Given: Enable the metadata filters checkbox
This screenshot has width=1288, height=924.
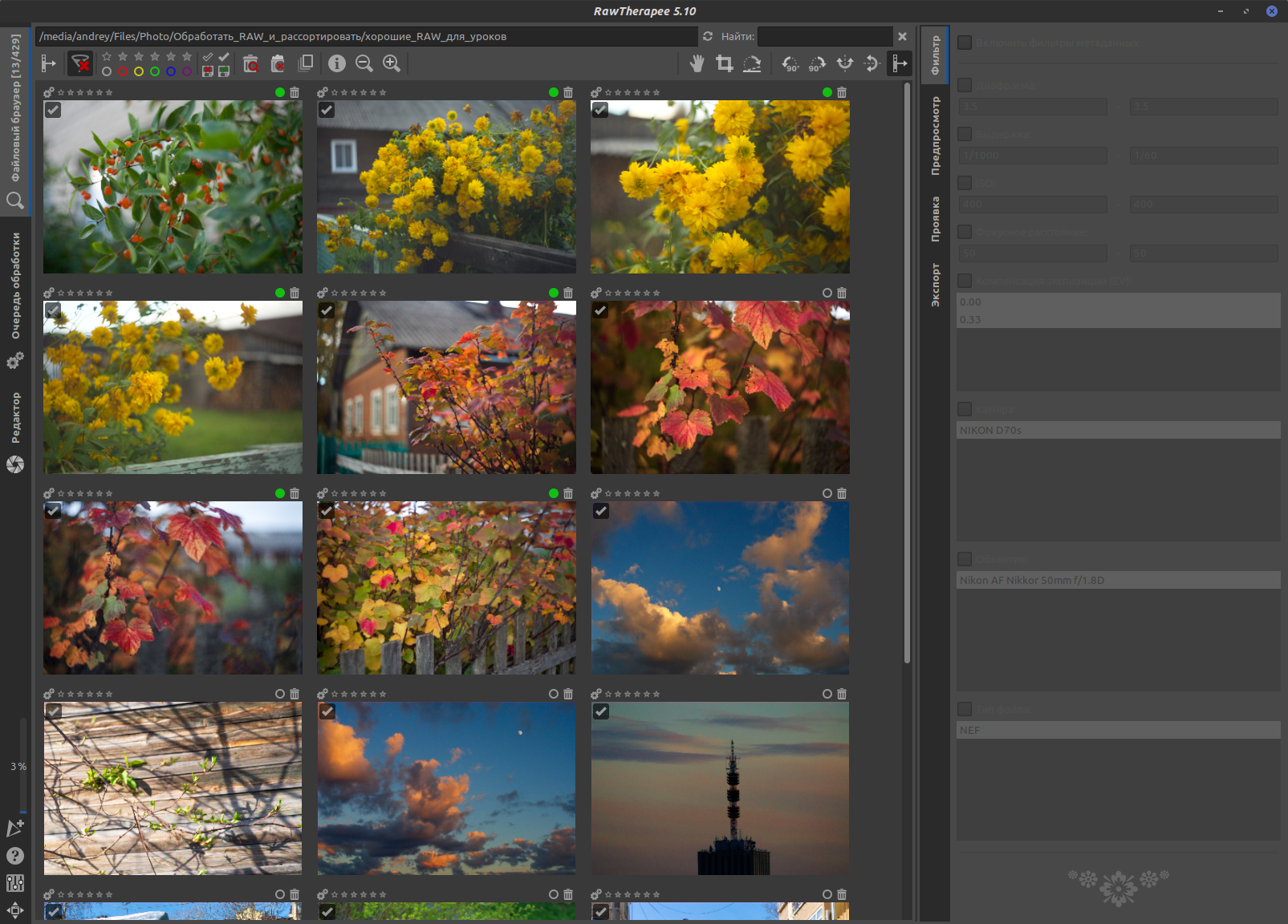Looking at the screenshot, I should [x=965, y=43].
